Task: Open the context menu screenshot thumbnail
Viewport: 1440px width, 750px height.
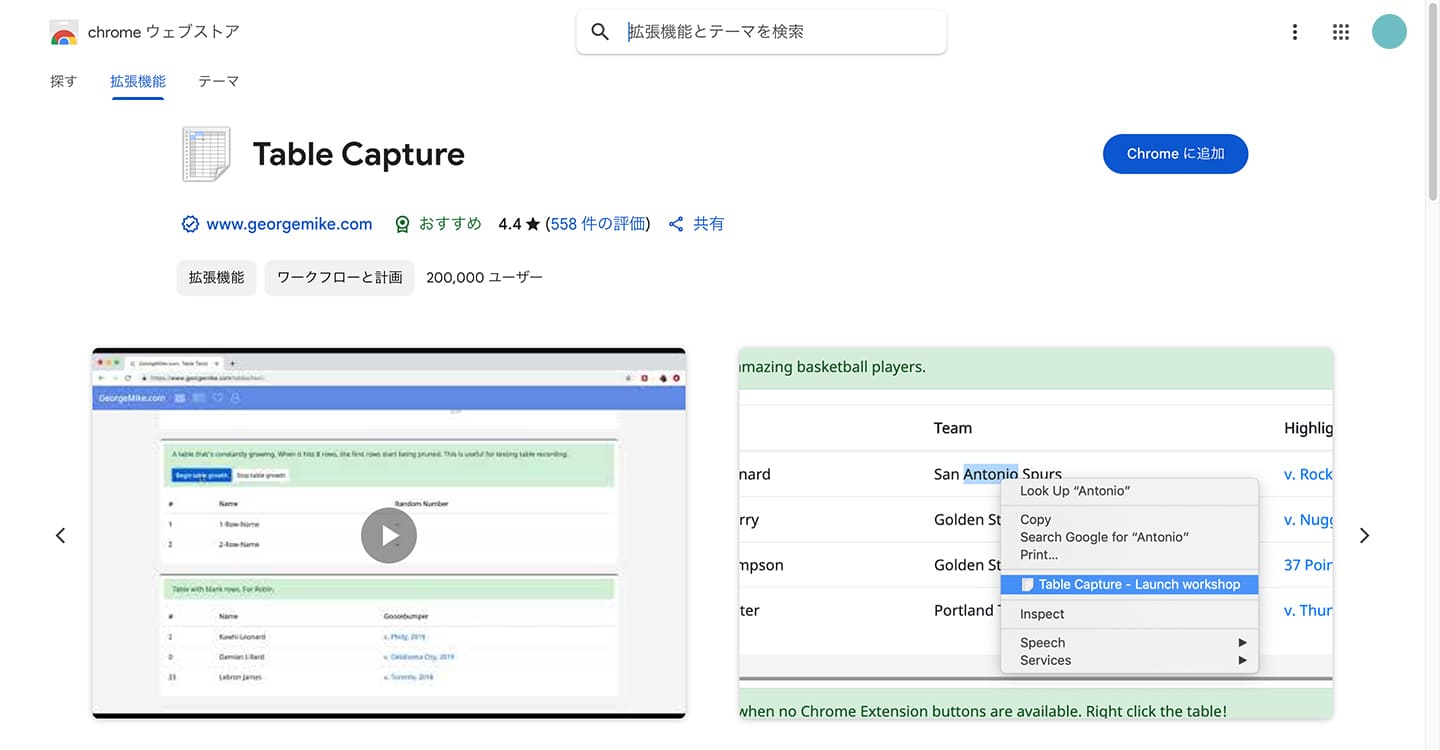Action: click(1036, 533)
